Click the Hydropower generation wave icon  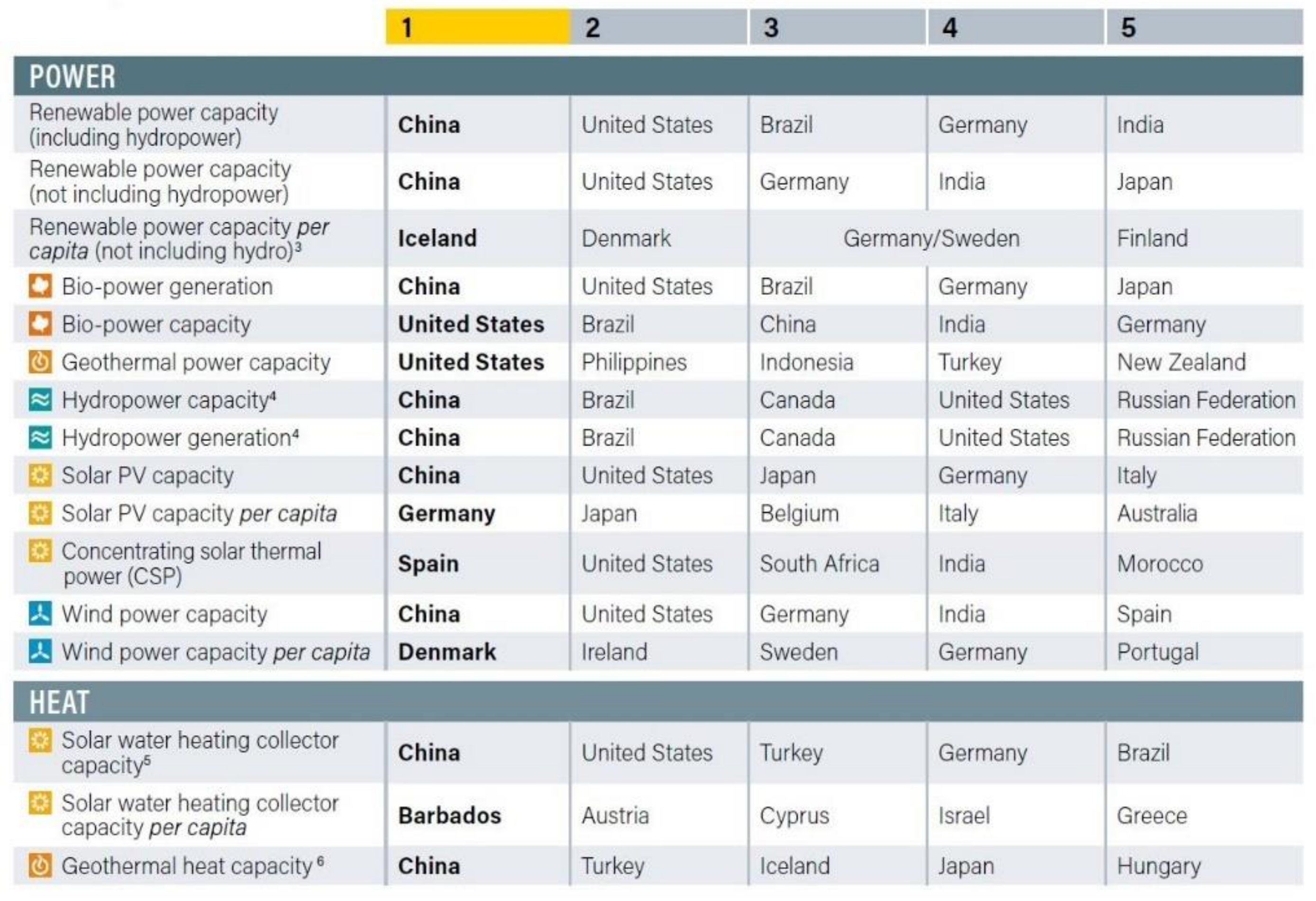click(40, 438)
